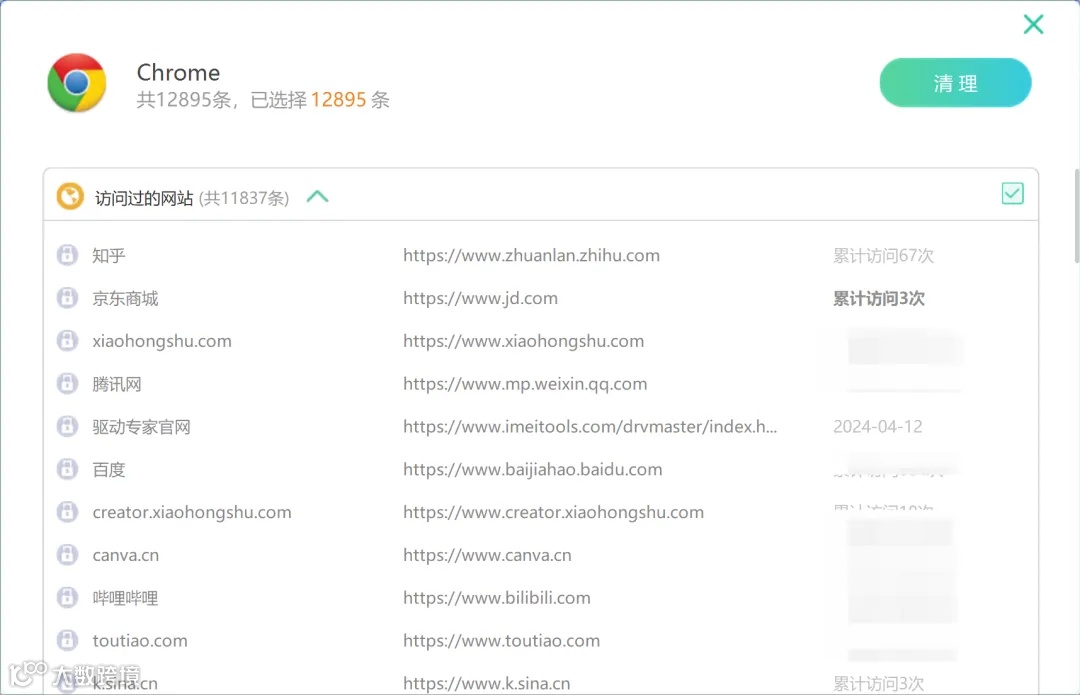Click the lock icon beside creator.xiaohongshu.com

67,512
